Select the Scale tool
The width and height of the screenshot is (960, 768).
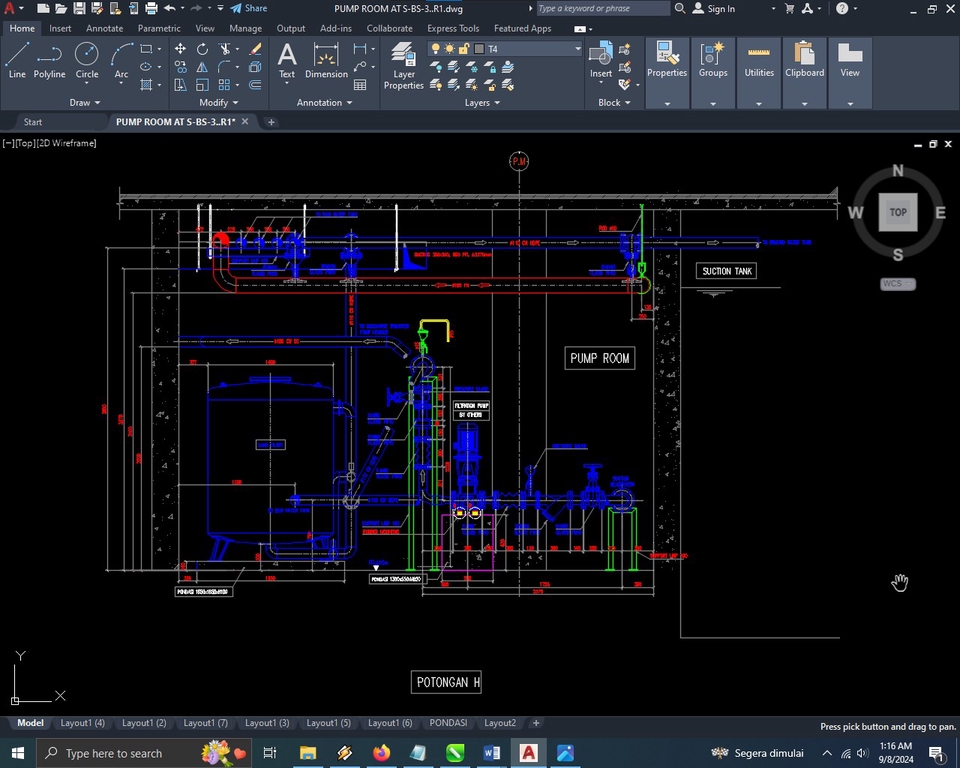202,85
